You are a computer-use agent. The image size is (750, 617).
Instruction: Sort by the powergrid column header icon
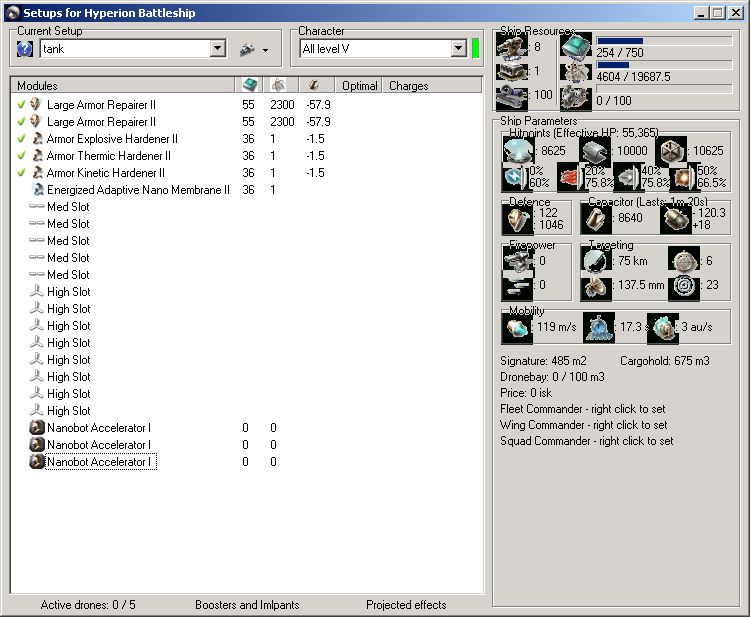pos(282,85)
